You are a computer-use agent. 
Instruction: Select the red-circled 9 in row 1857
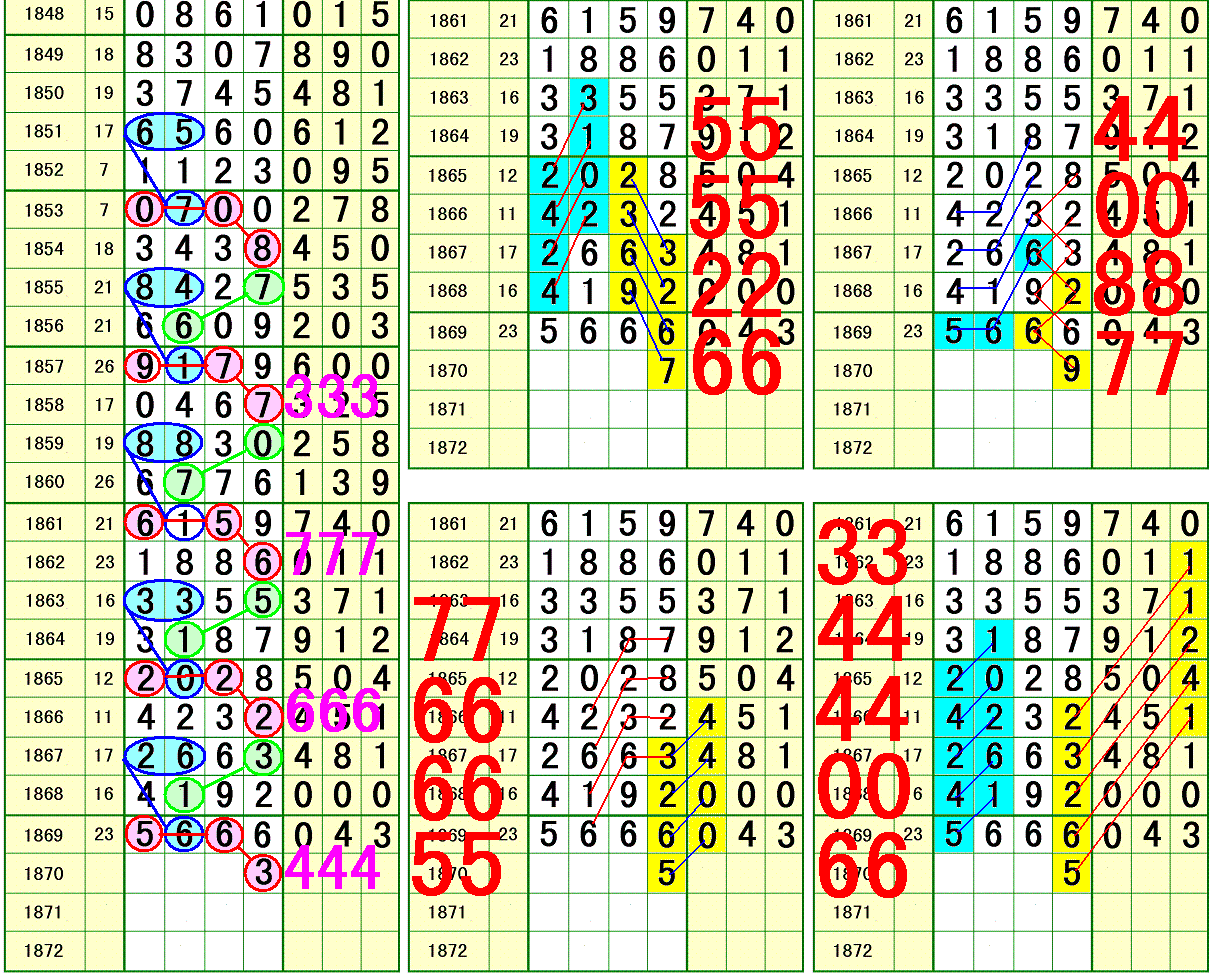point(145,366)
